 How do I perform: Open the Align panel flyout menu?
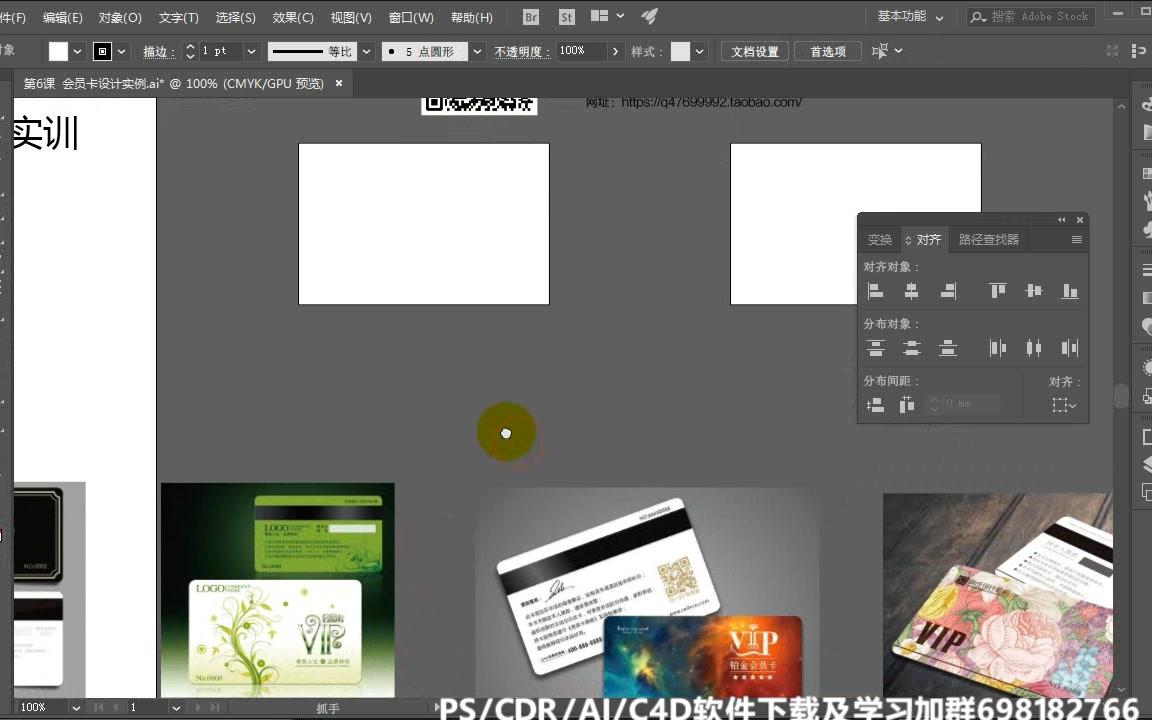coord(1077,240)
